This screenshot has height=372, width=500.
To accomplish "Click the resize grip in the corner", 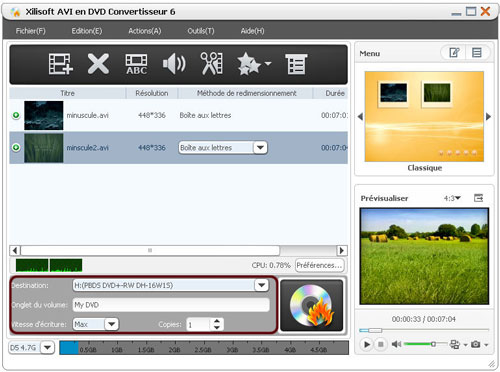I will 492,364.
